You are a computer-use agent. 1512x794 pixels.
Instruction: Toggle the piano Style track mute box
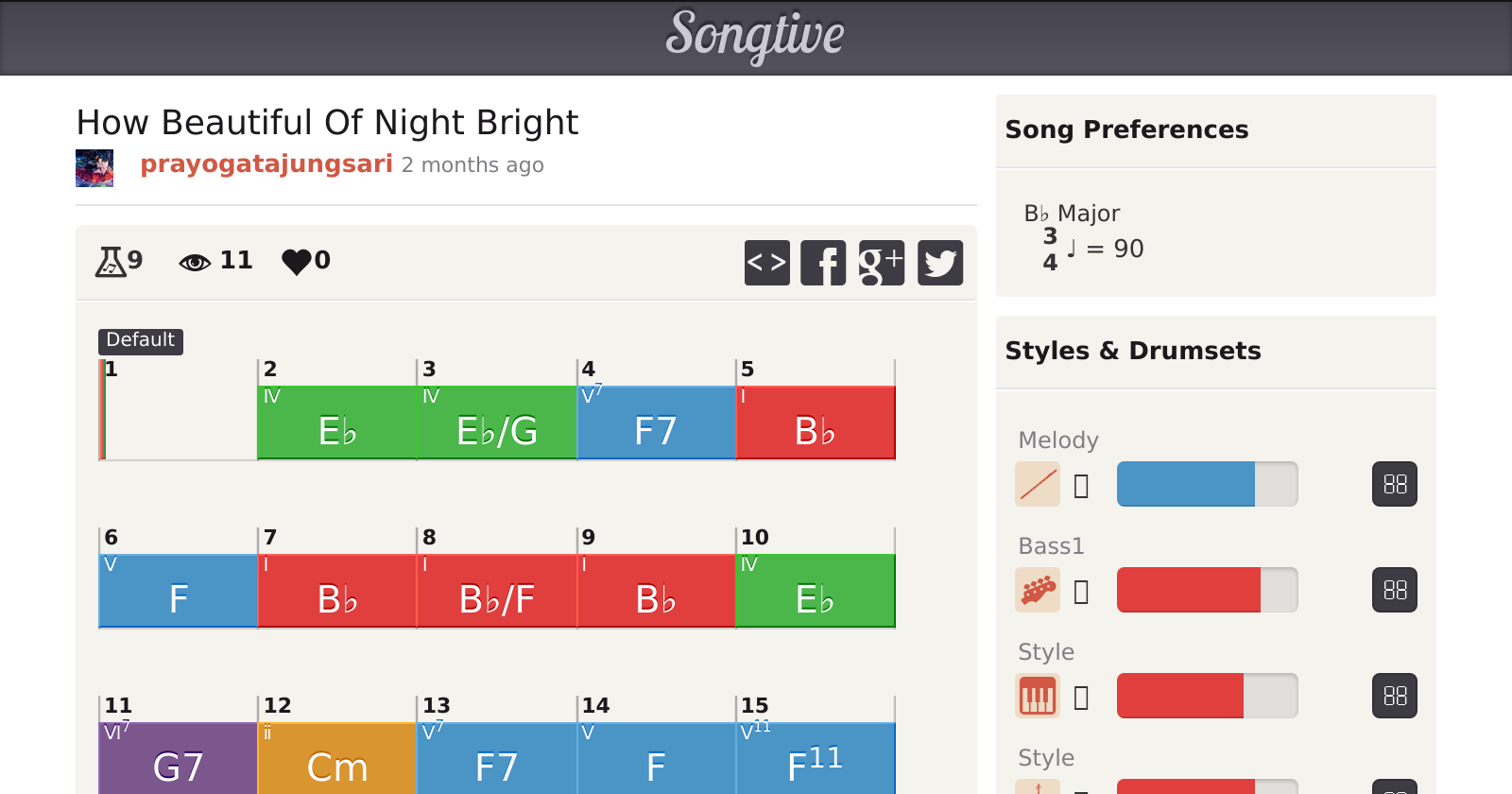coord(1082,698)
